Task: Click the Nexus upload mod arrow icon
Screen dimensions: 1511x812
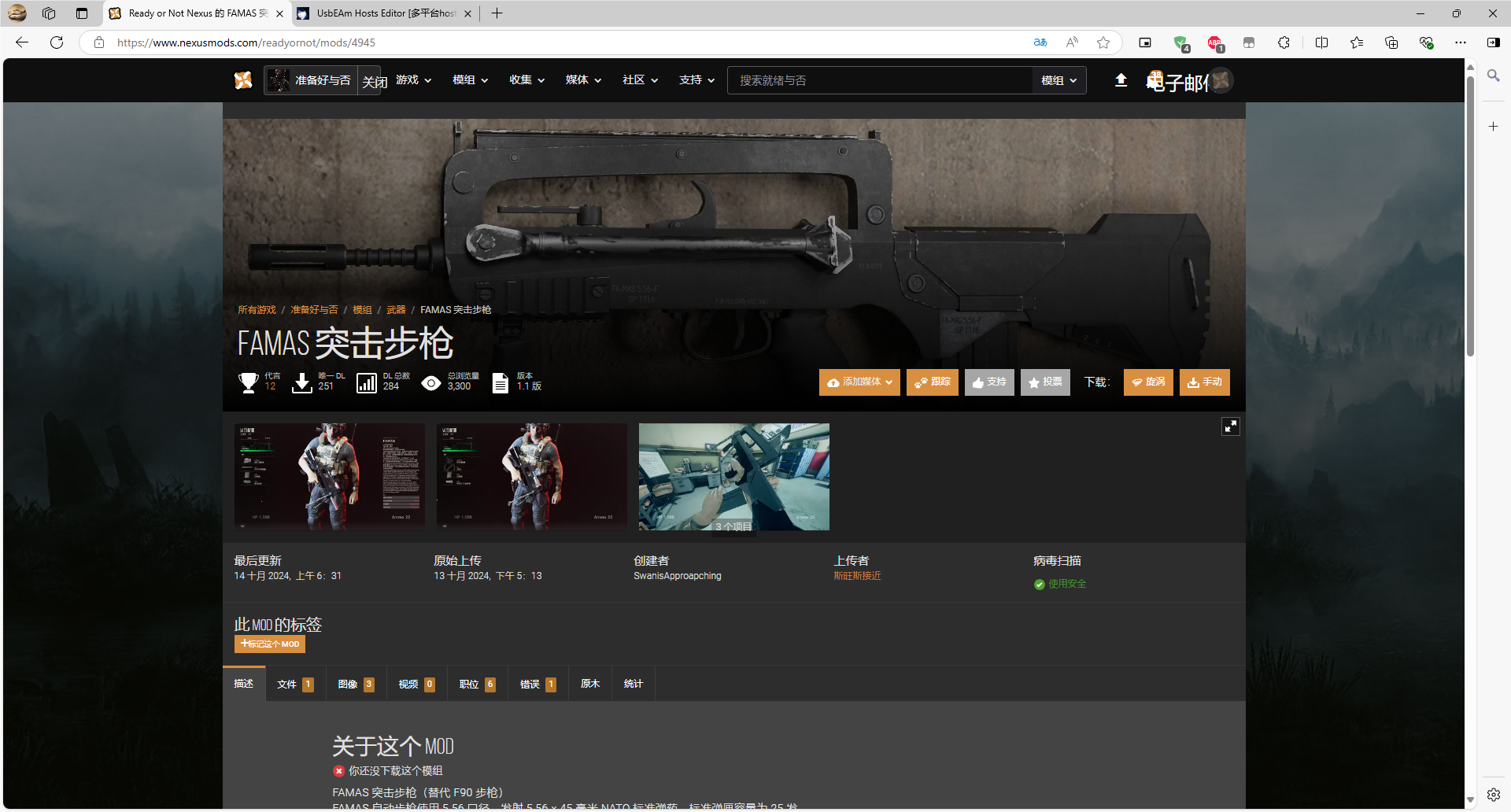Action: click(1121, 80)
